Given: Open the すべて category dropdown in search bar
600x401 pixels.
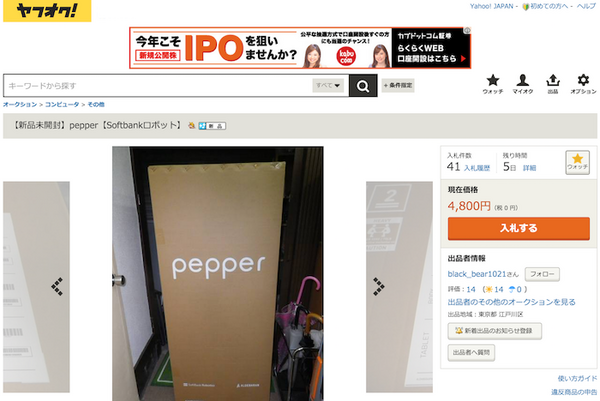Looking at the screenshot, I should pos(328,85).
